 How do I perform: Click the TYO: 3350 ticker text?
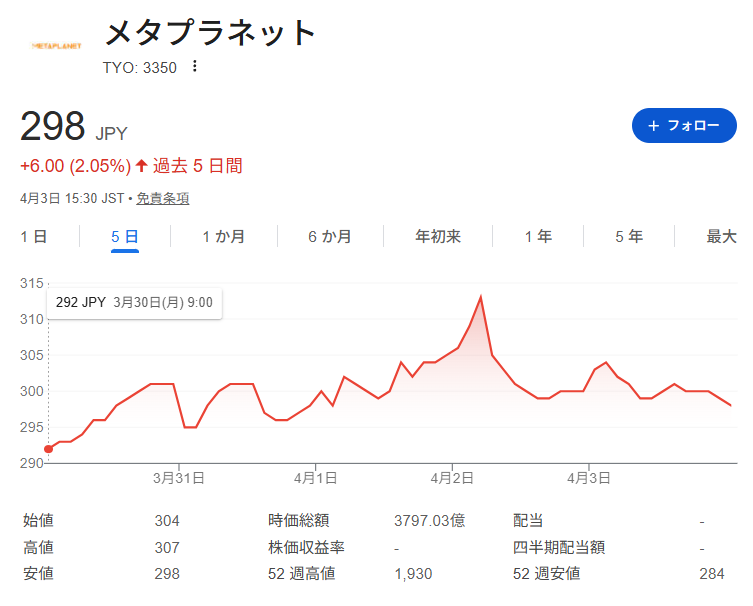pos(140,68)
